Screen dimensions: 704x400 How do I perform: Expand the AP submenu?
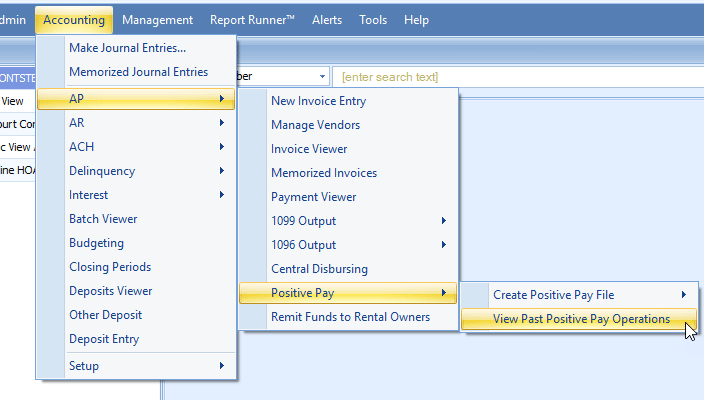(136, 99)
